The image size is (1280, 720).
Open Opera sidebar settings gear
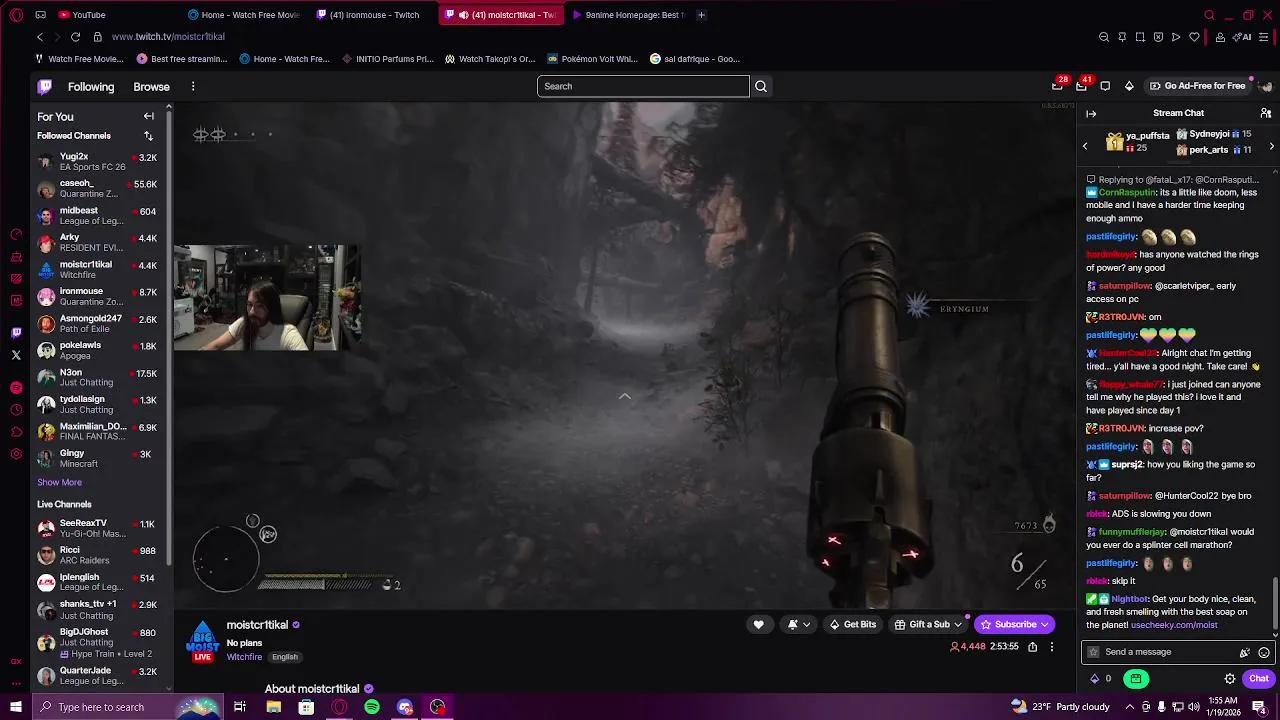coord(16,454)
